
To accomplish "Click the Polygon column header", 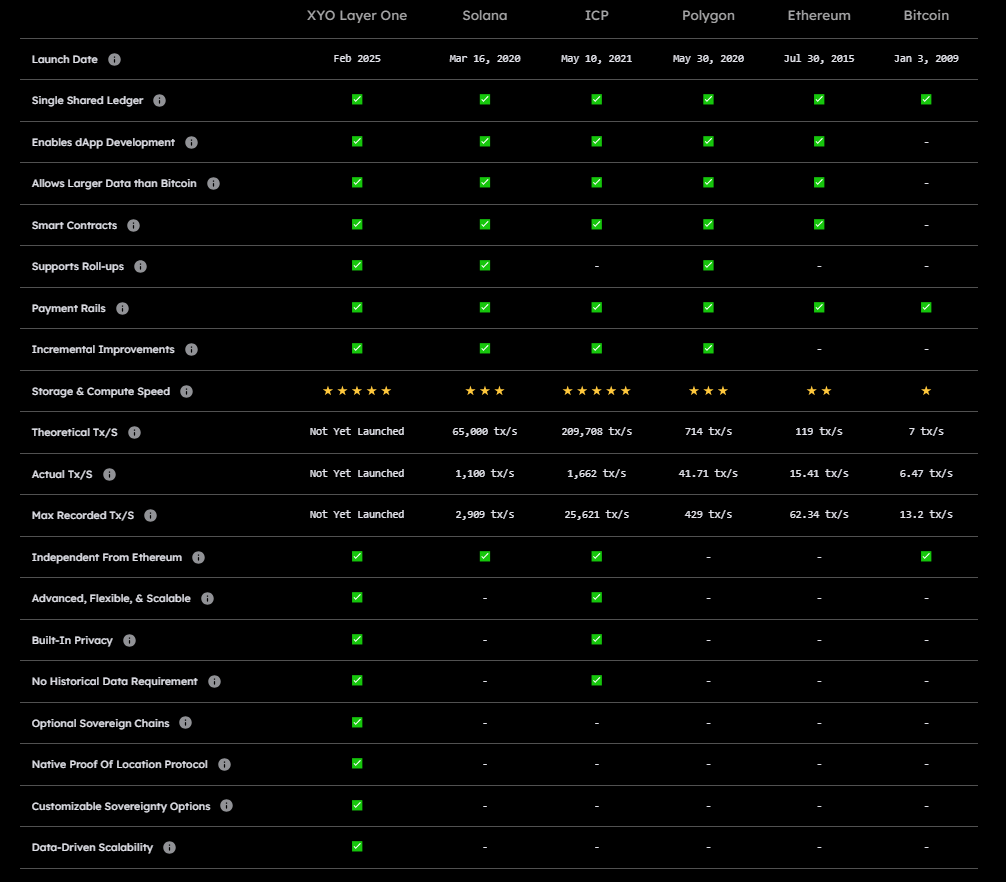I will (708, 16).
